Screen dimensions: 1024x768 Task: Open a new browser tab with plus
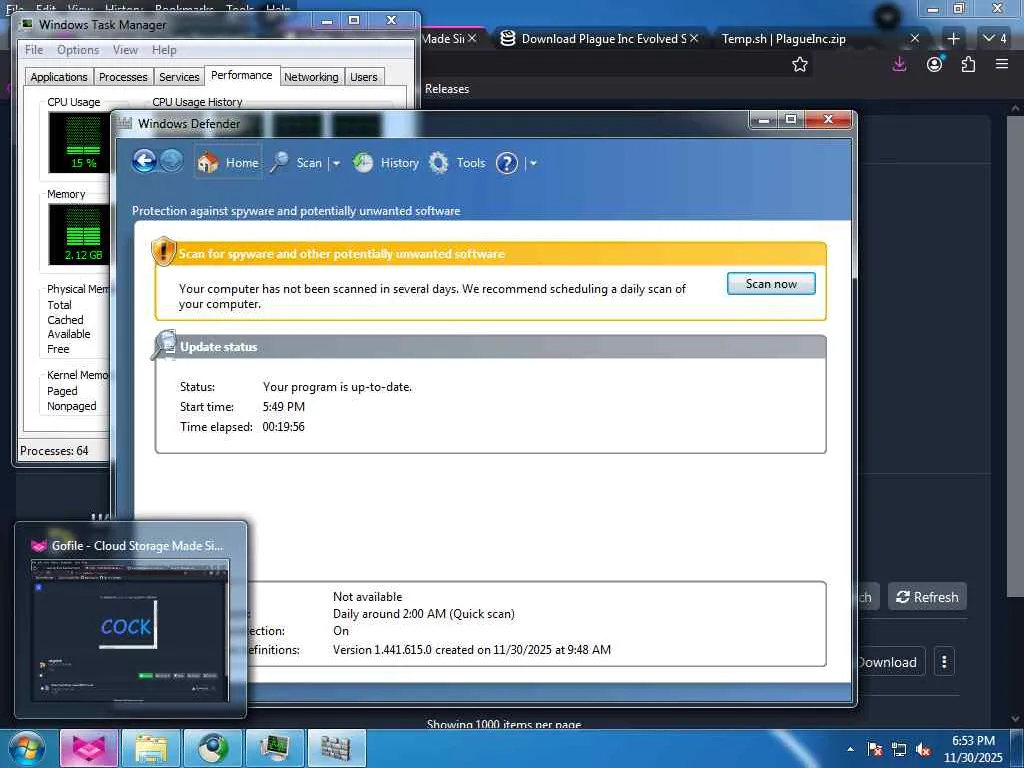coord(953,39)
